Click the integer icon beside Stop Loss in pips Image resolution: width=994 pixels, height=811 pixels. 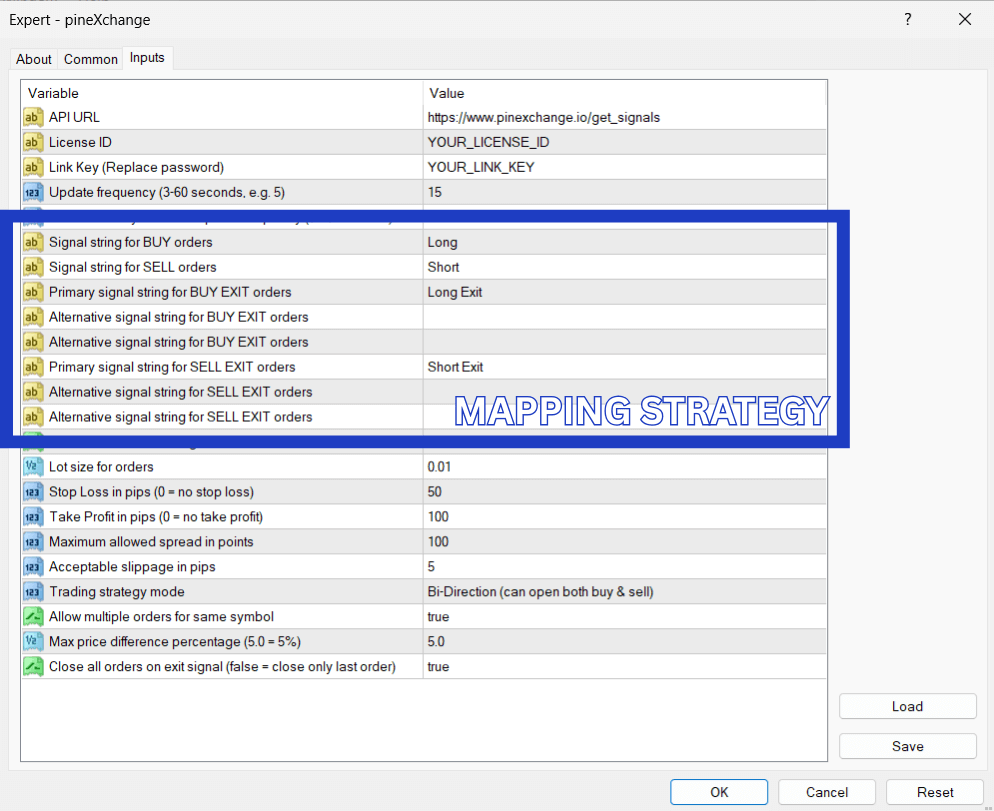tap(32, 492)
